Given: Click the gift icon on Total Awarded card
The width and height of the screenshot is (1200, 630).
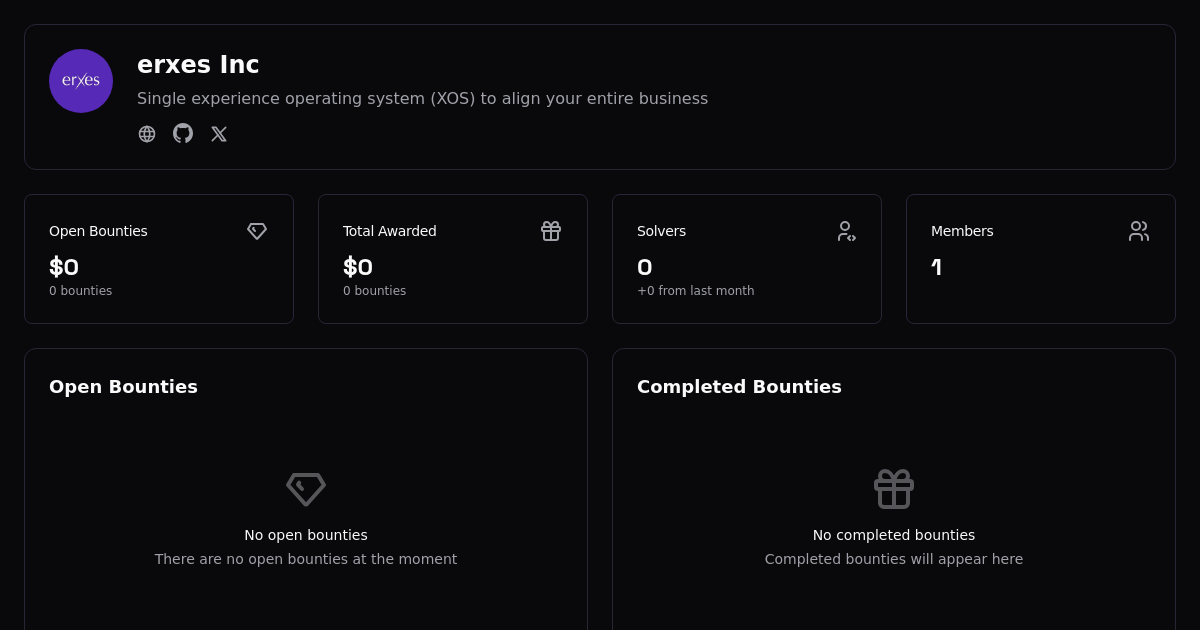Looking at the screenshot, I should pos(551,231).
